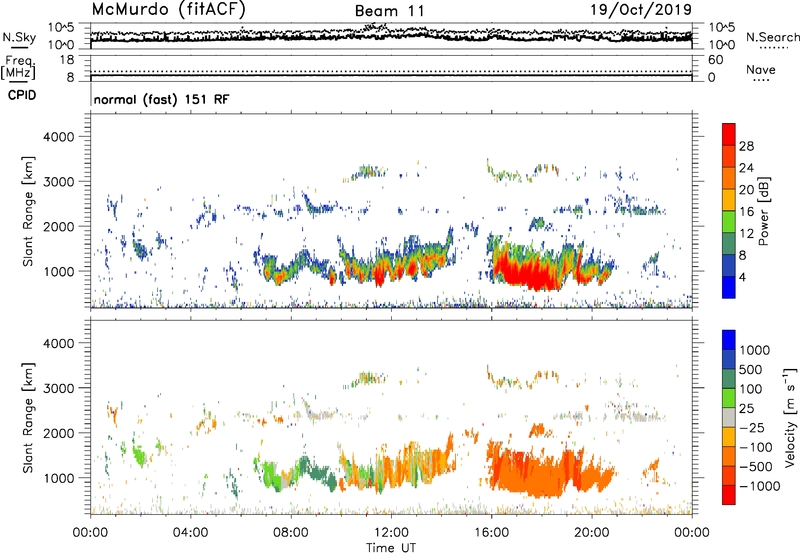Click the '28' power colorbar tick label

point(746,146)
